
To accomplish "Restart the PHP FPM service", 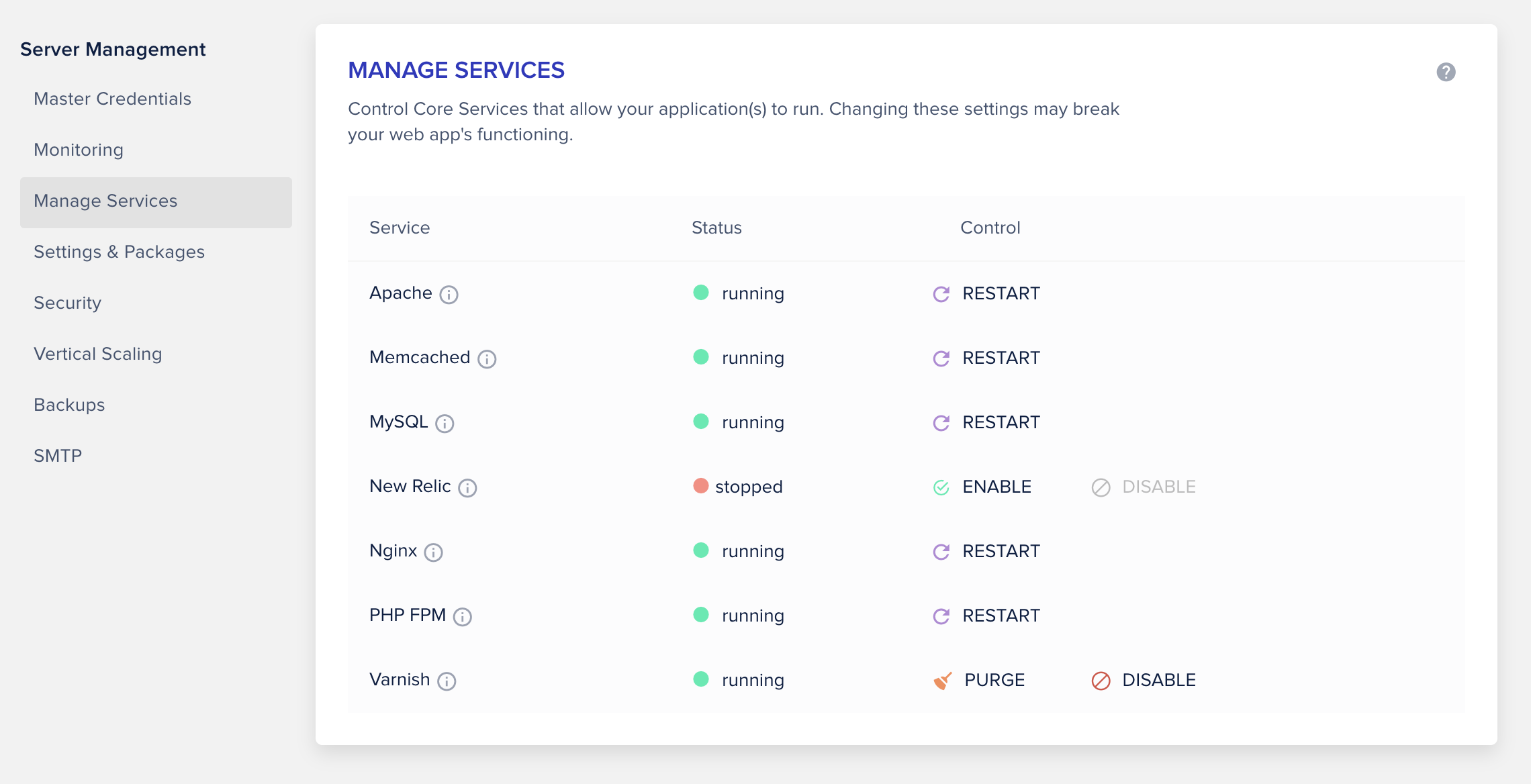I will coord(987,616).
